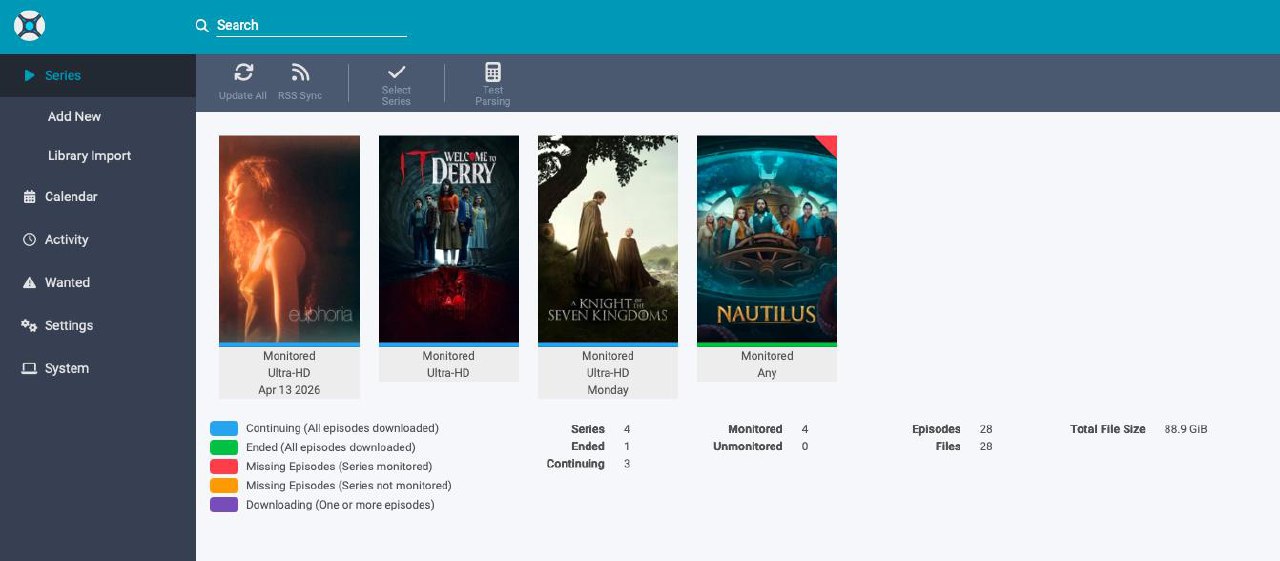Click the Update All refresh icon

point(243,73)
